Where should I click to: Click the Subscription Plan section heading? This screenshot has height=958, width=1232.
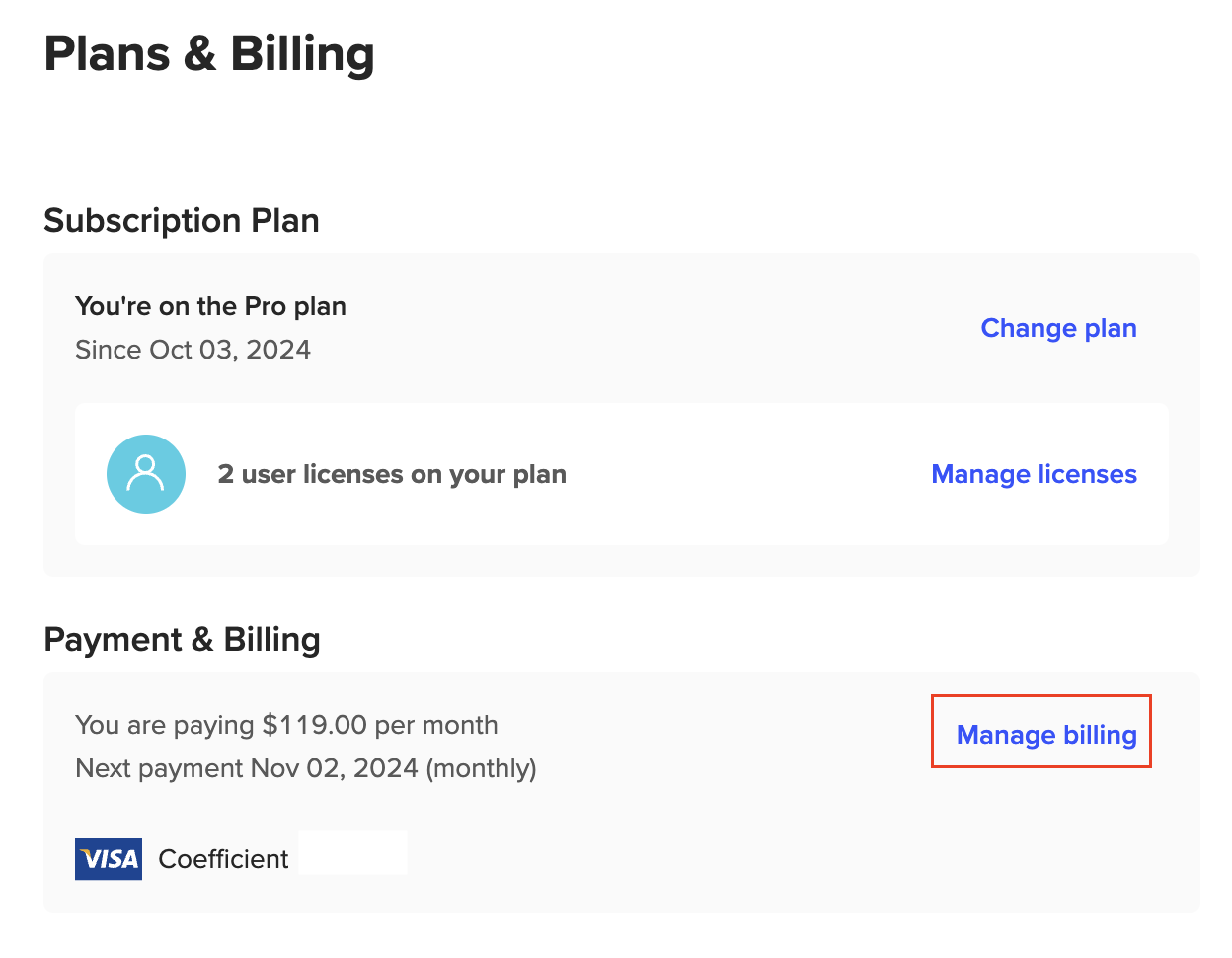click(182, 220)
